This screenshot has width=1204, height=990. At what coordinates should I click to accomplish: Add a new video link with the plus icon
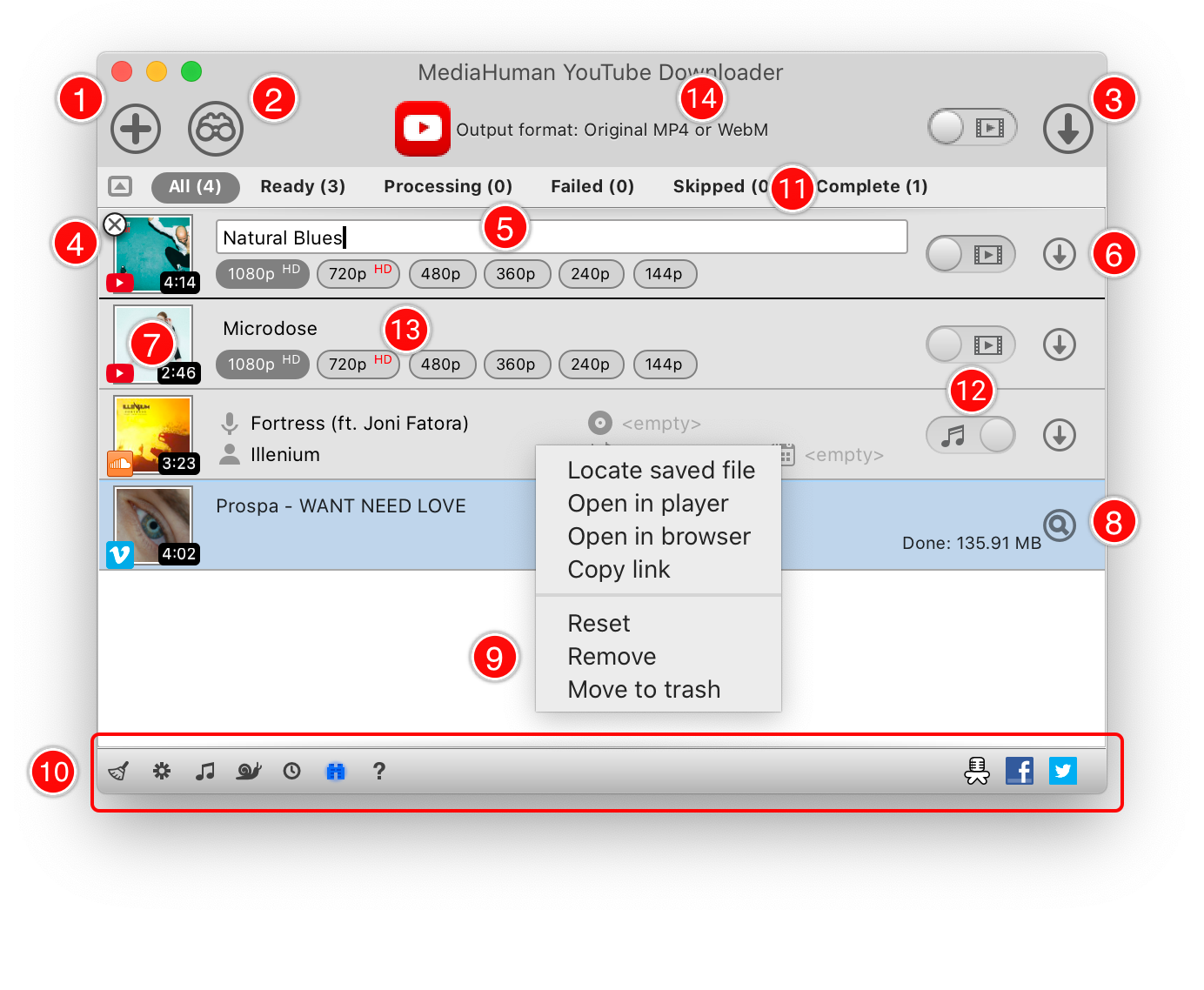tap(135, 129)
